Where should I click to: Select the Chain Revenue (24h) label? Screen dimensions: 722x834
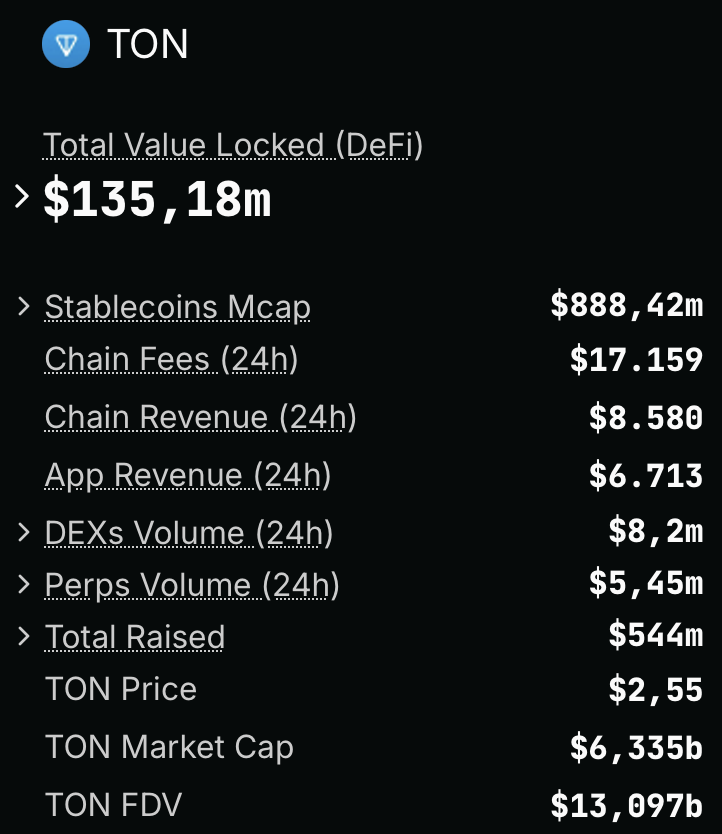(200, 417)
